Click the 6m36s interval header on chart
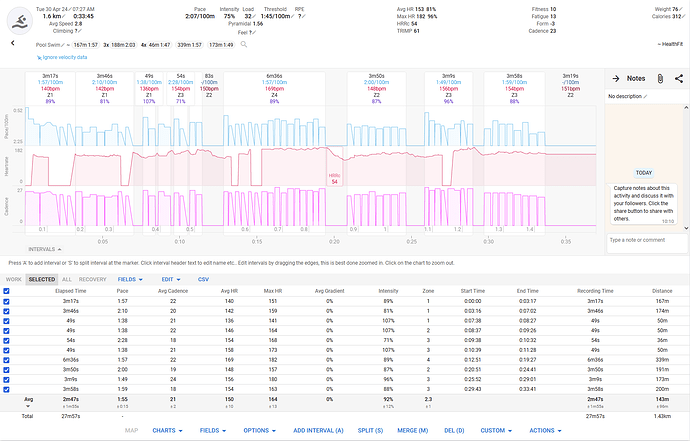Screen dimensions: 690x441 pos(274,88)
